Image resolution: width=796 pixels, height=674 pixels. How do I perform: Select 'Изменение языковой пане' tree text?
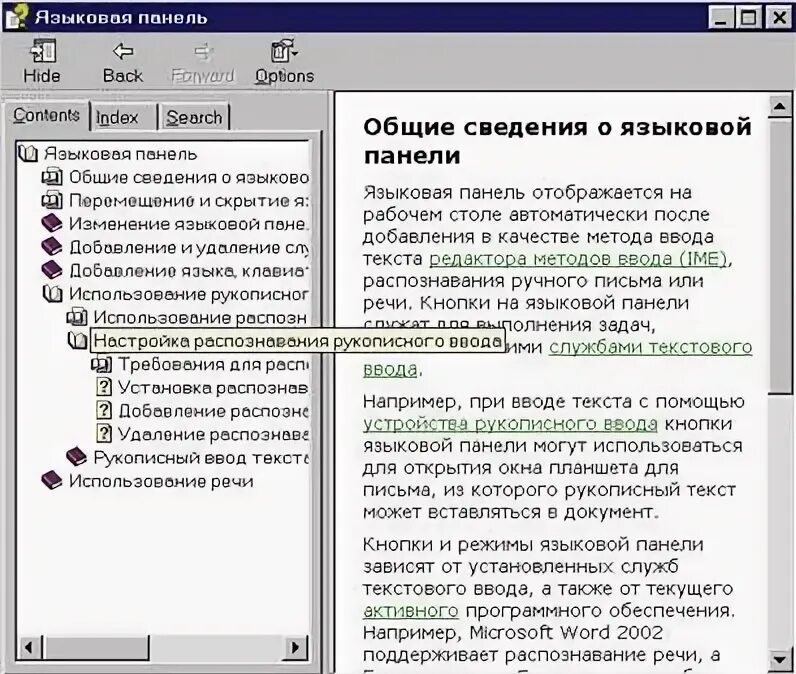coord(188,224)
